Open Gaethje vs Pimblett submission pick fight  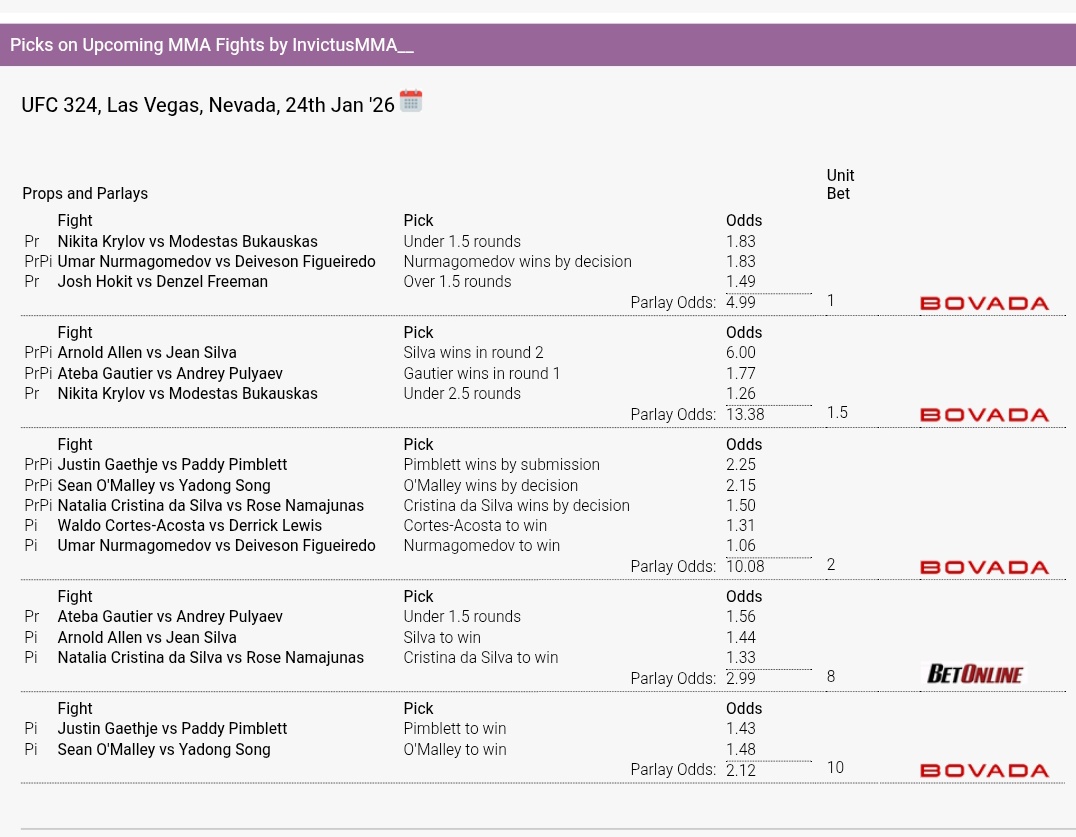pyautogui.click(x=172, y=464)
